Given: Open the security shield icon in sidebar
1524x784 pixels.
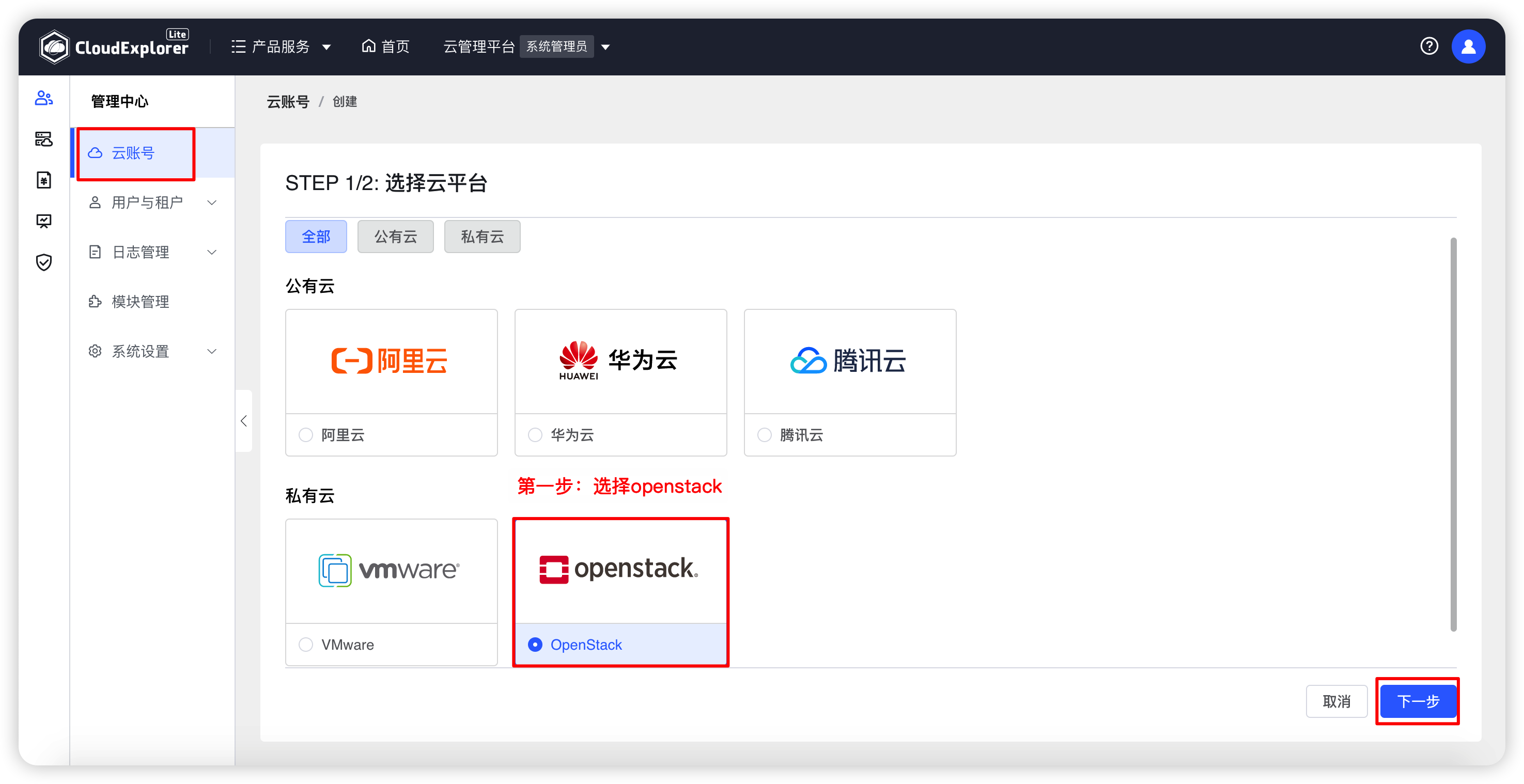Looking at the screenshot, I should tap(44, 262).
